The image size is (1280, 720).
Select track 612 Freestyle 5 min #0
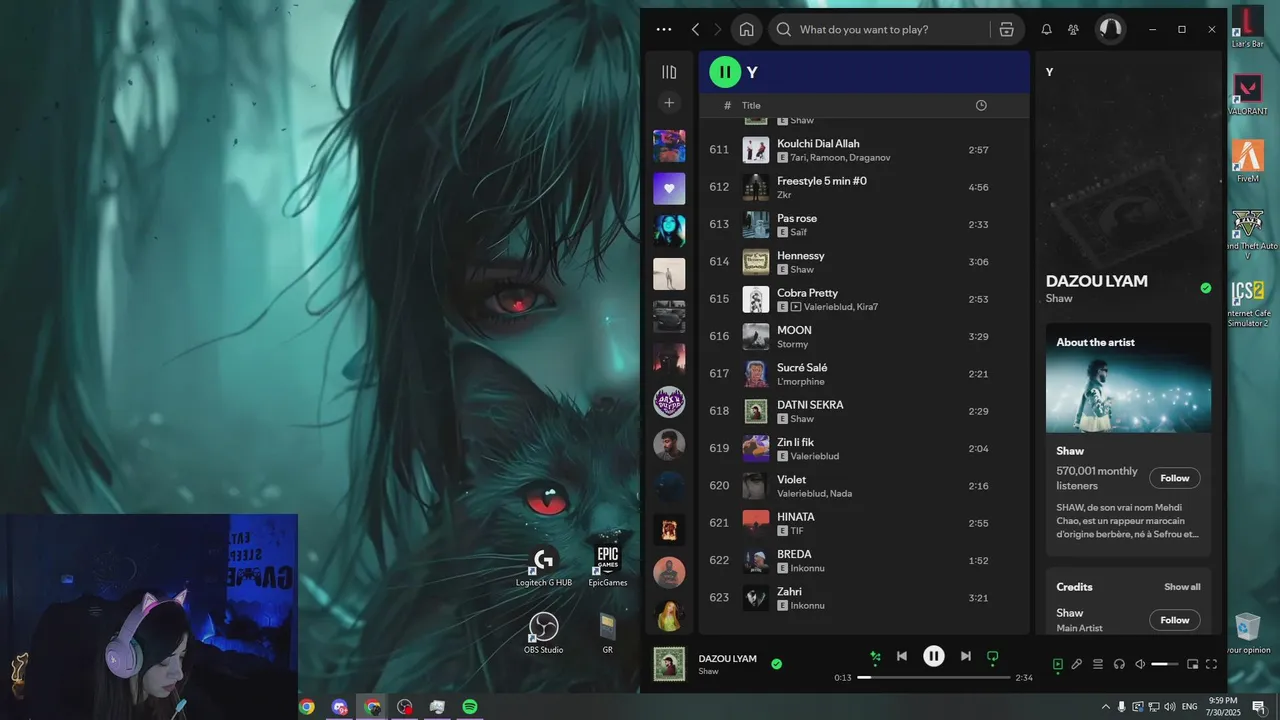pyautogui.click(x=864, y=187)
